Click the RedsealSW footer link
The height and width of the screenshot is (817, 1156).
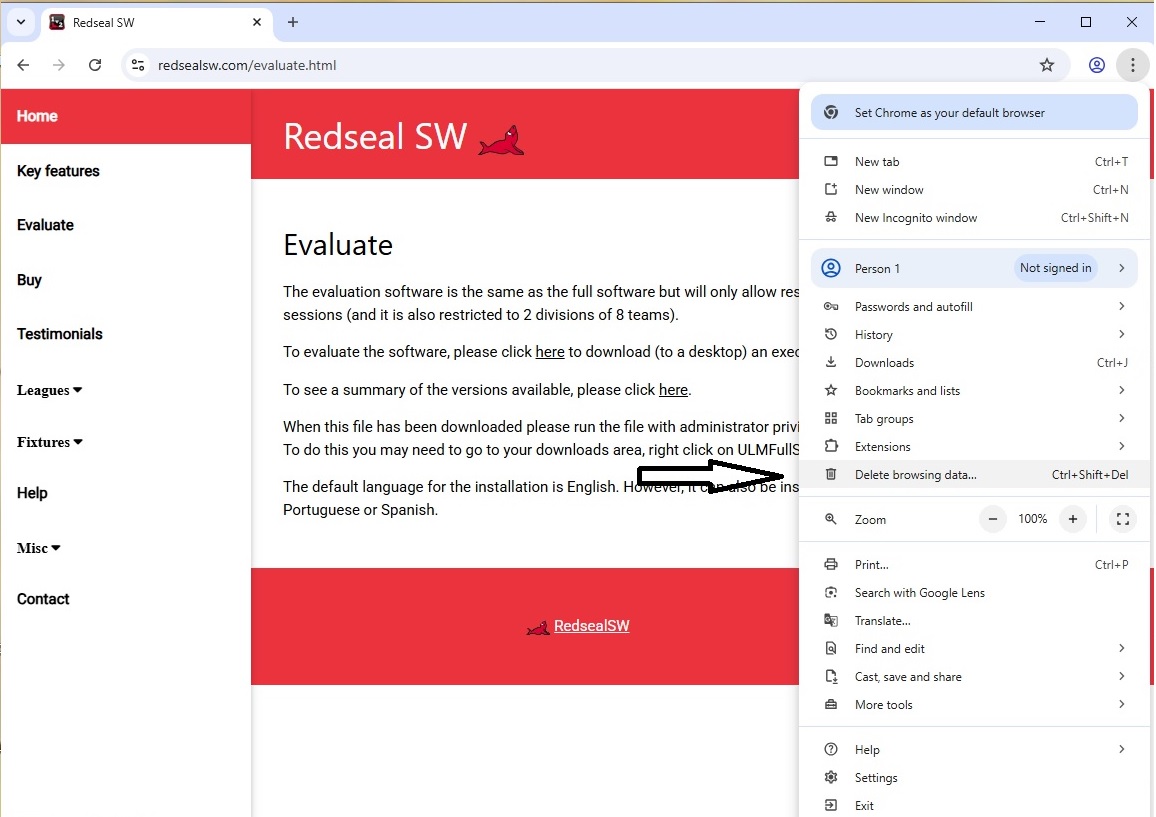click(x=591, y=626)
